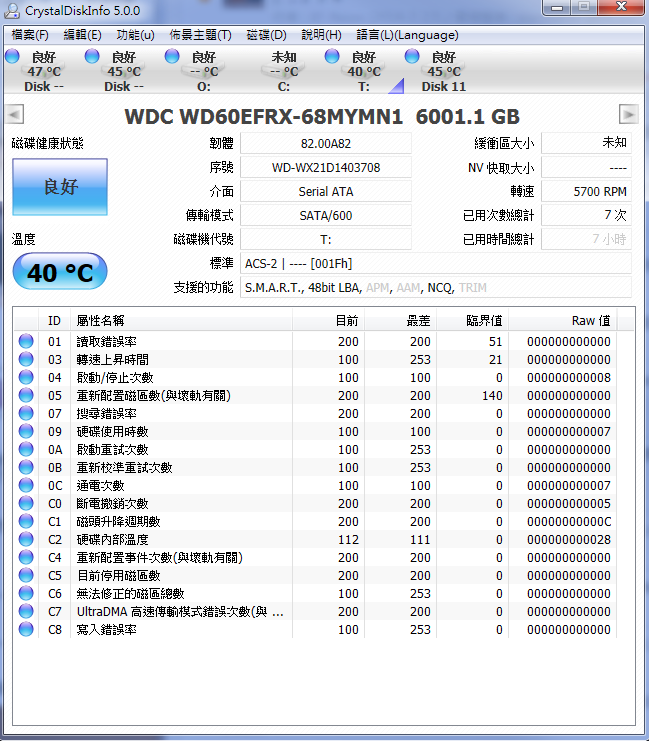
Task: Click the right arrow to next disk
Action: tap(629, 114)
